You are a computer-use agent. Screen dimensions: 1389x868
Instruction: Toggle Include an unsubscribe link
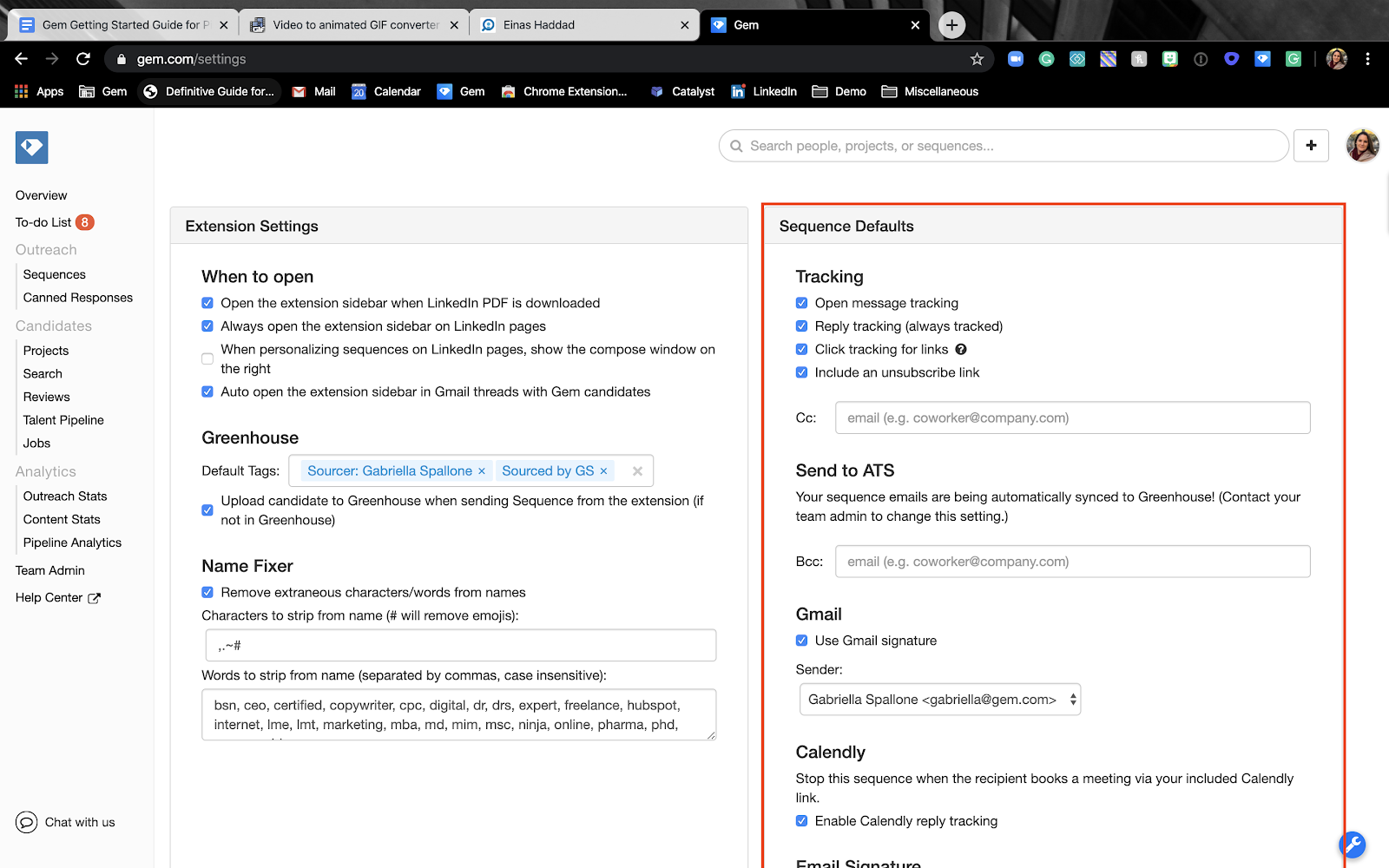point(801,372)
